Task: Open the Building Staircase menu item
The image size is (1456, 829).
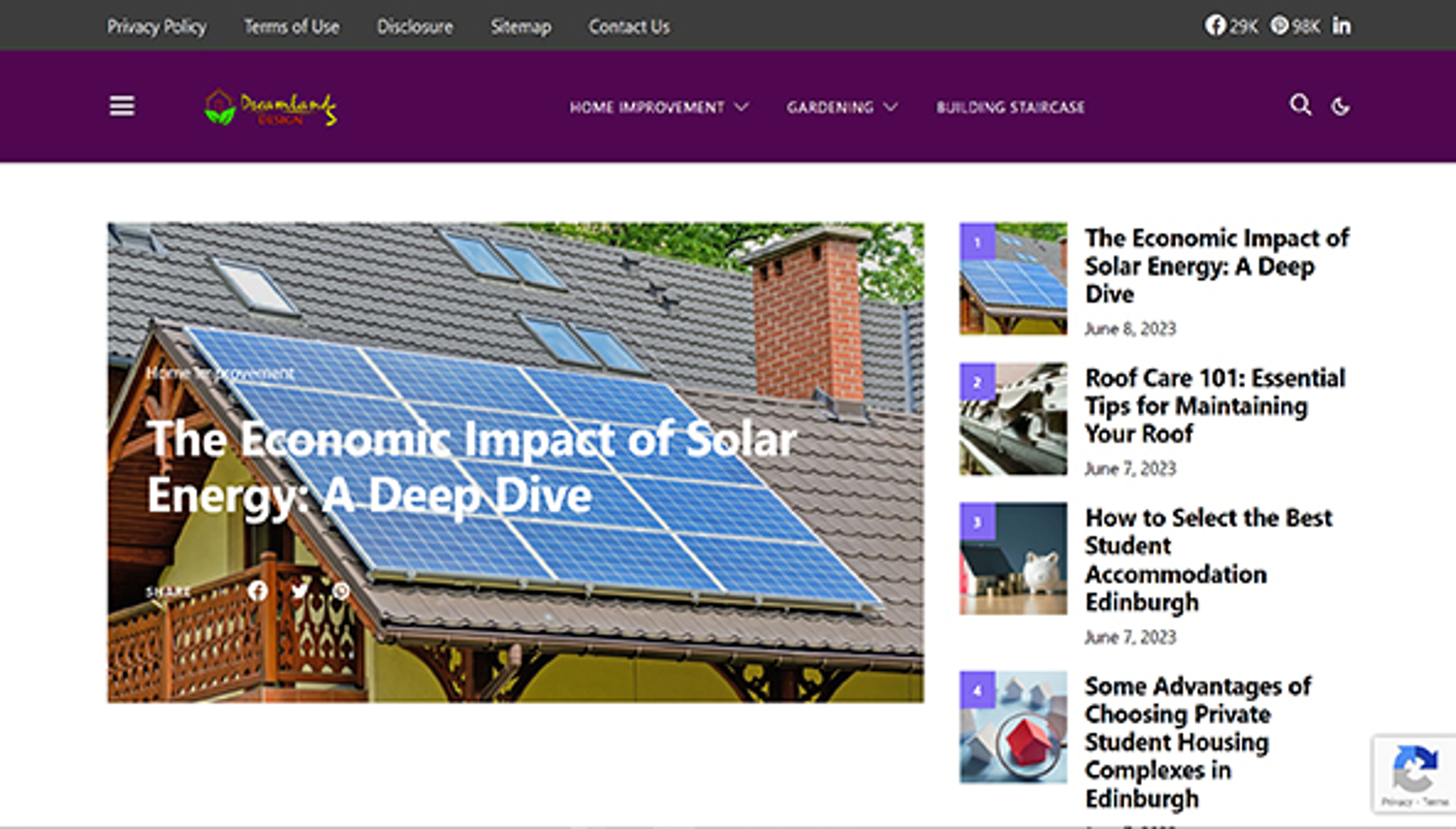Action: pos(1010,107)
